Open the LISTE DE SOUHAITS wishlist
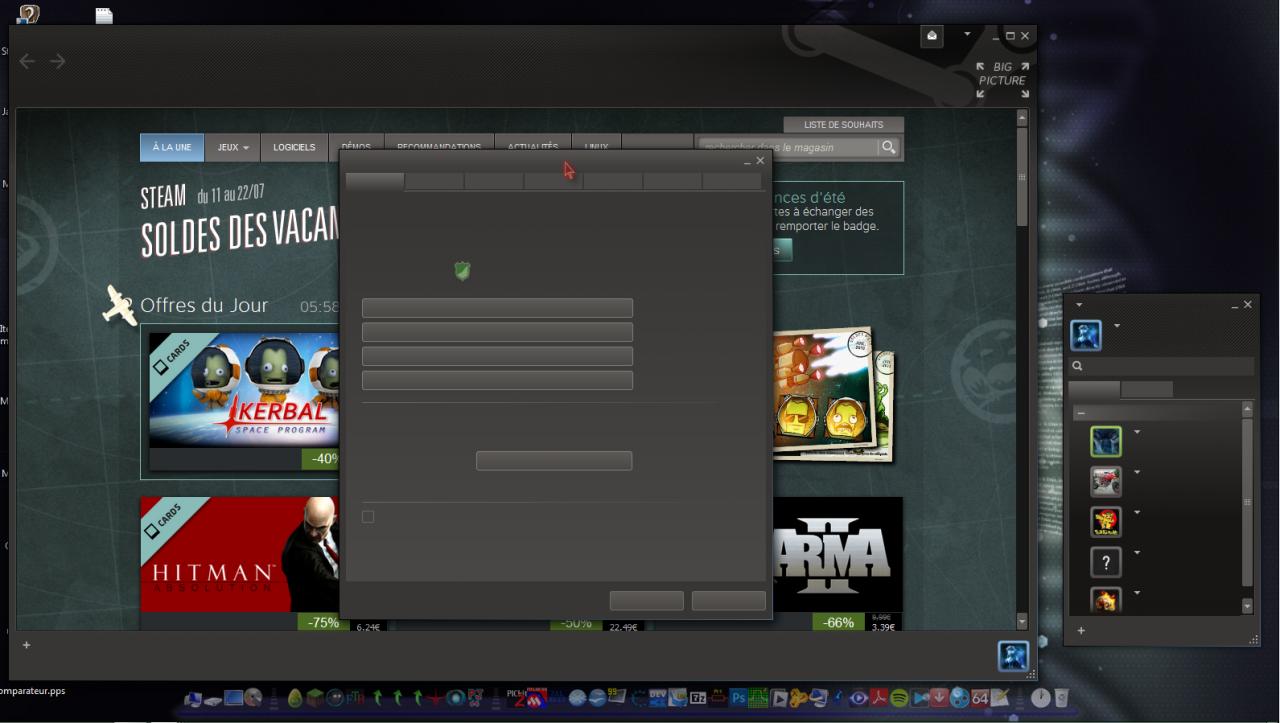Viewport: 1280px width, 723px height. [x=844, y=125]
